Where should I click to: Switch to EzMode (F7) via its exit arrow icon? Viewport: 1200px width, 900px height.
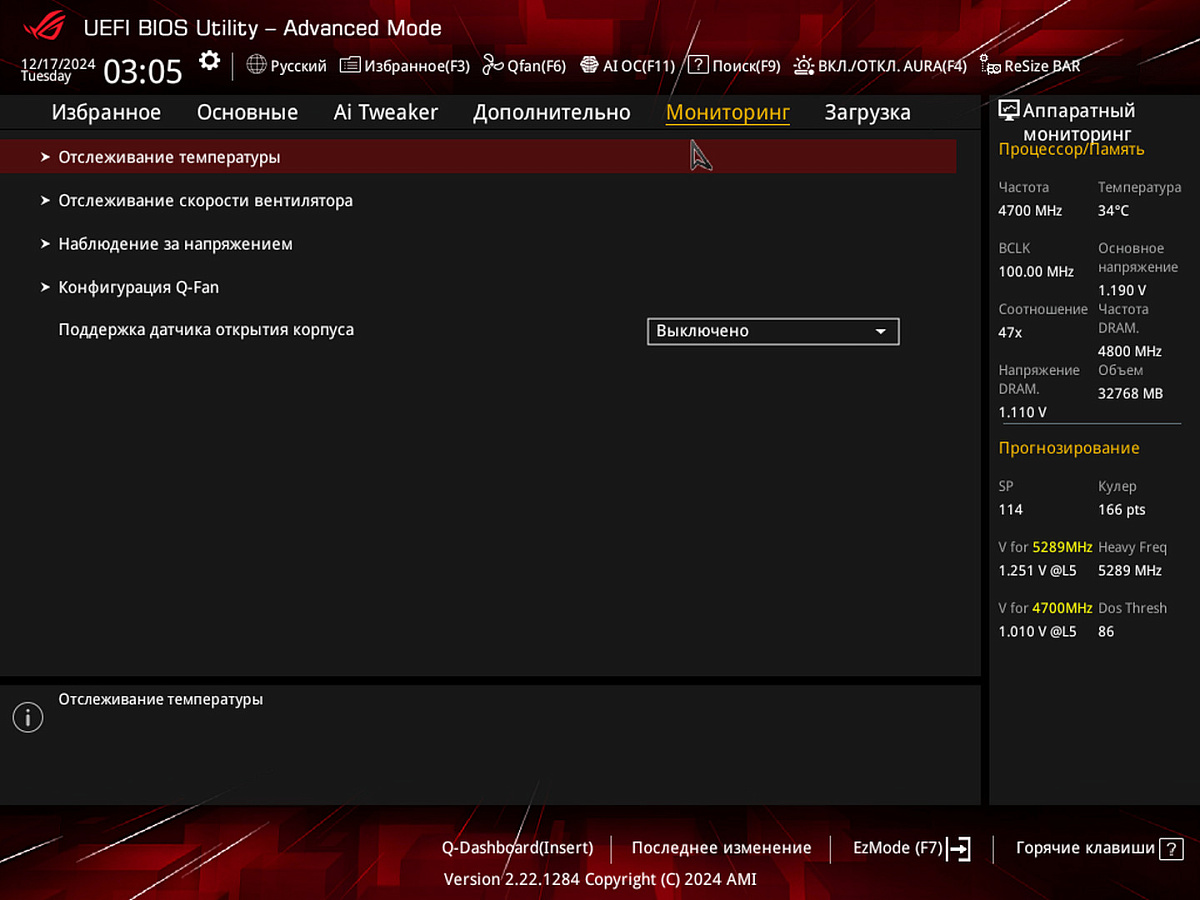coord(959,849)
